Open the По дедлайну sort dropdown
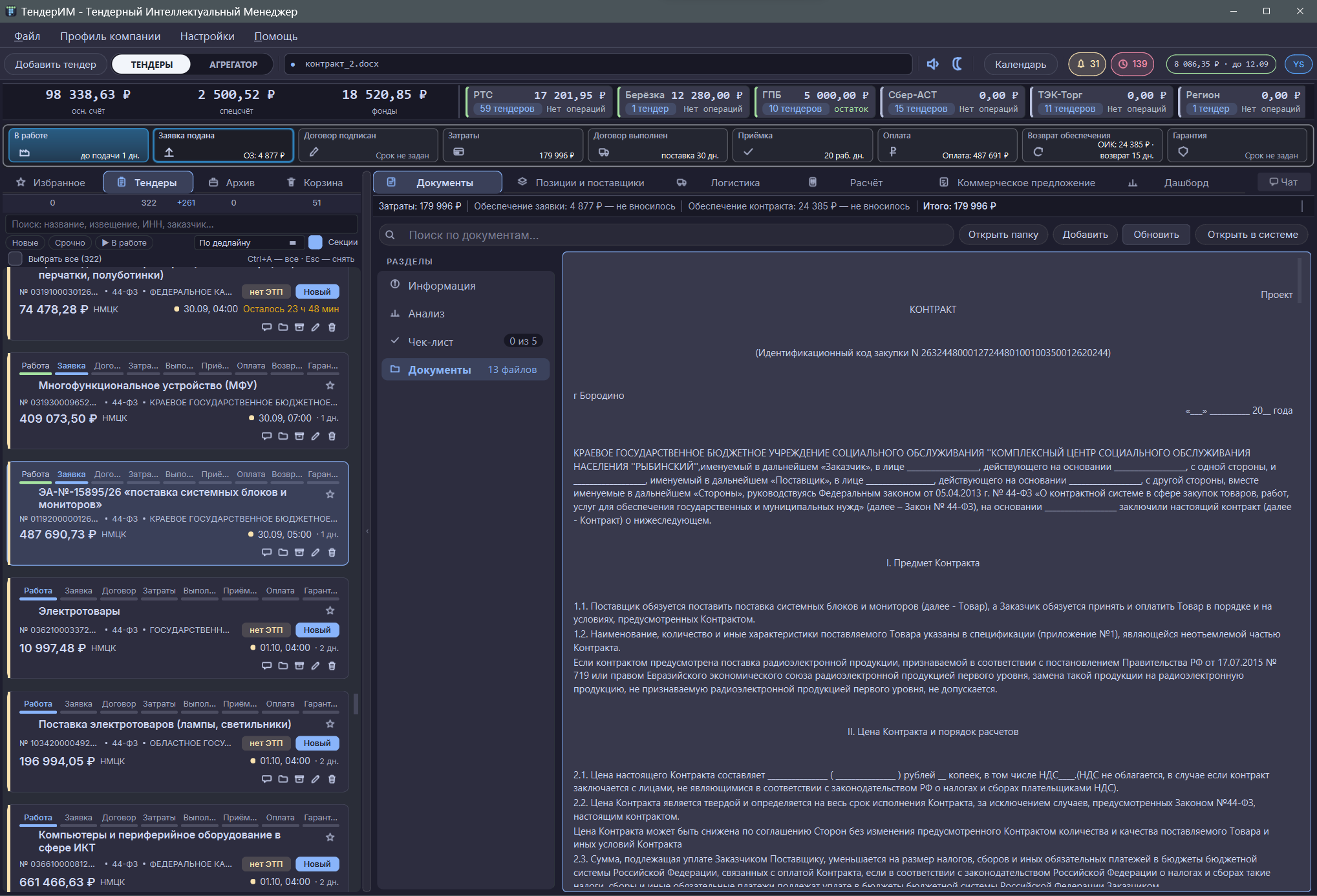 pos(249,242)
